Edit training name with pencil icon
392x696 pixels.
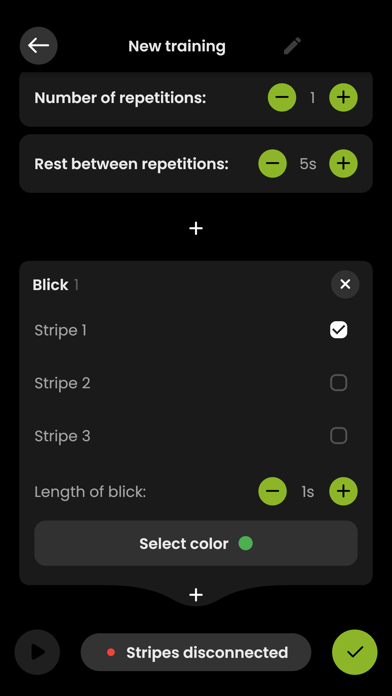pyautogui.click(x=293, y=46)
